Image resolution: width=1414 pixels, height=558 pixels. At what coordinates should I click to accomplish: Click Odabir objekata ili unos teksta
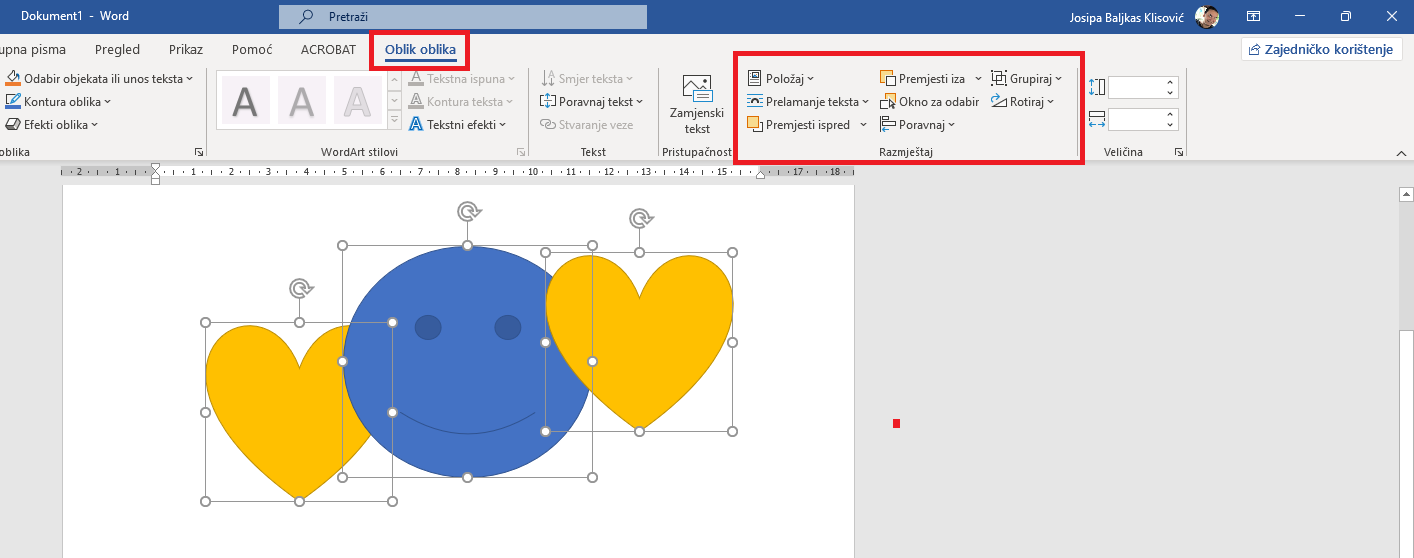(100, 78)
